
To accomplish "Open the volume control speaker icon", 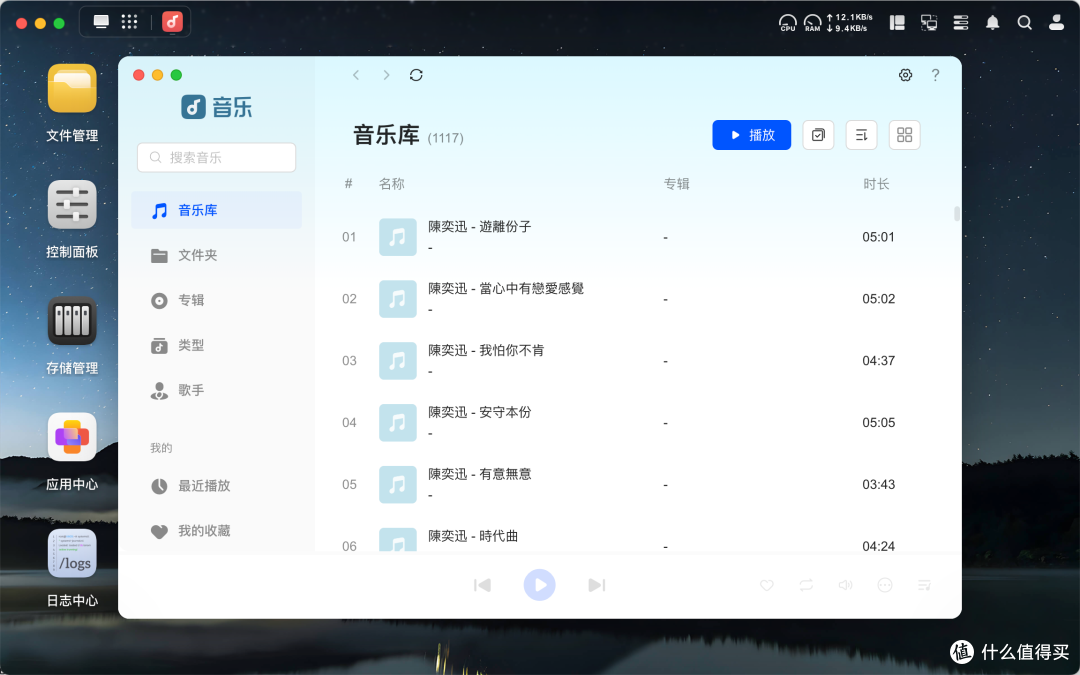I will [x=845, y=585].
